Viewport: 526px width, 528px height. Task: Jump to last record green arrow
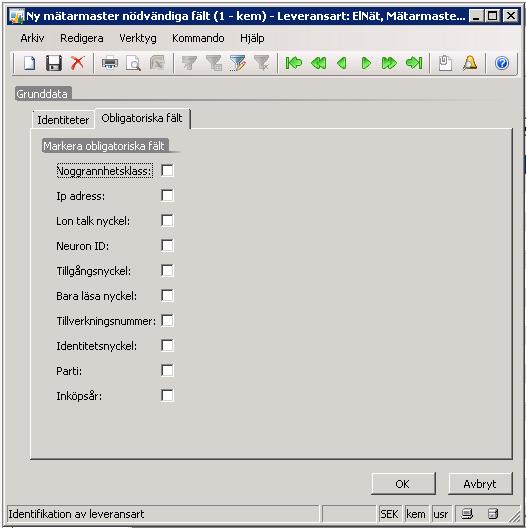coord(414,63)
